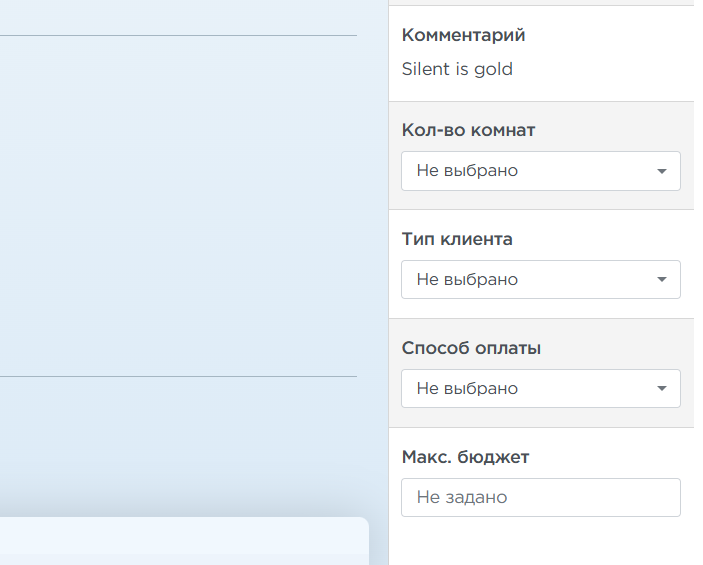Click the Тип клиента dropdown arrow
This screenshot has height=565, width=703.
(x=661, y=280)
